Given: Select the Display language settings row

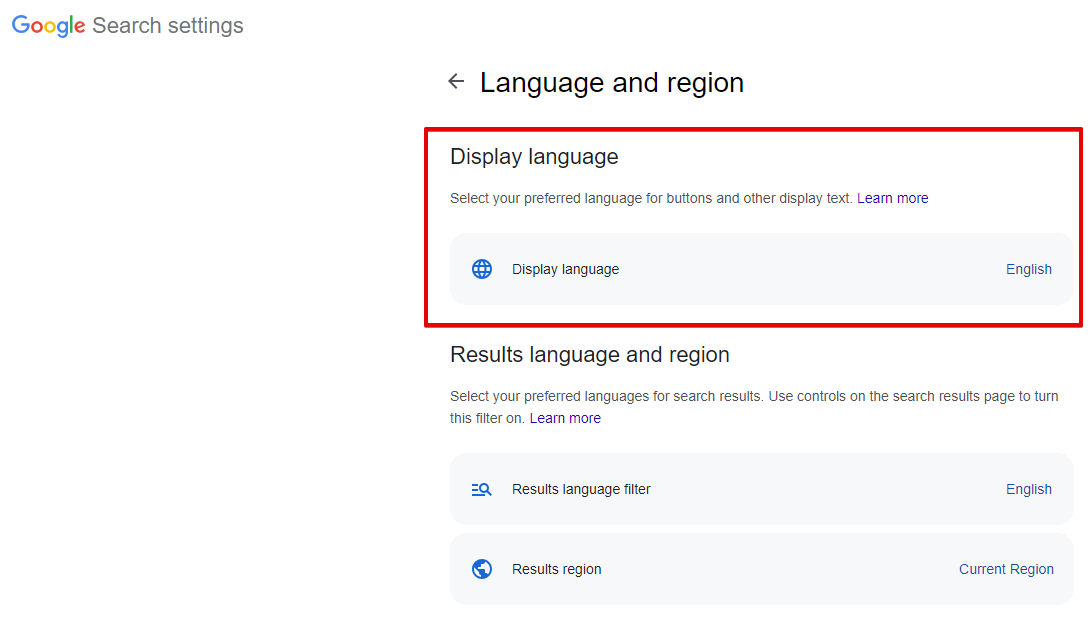Looking at the screenshot, I should point(762,269).
